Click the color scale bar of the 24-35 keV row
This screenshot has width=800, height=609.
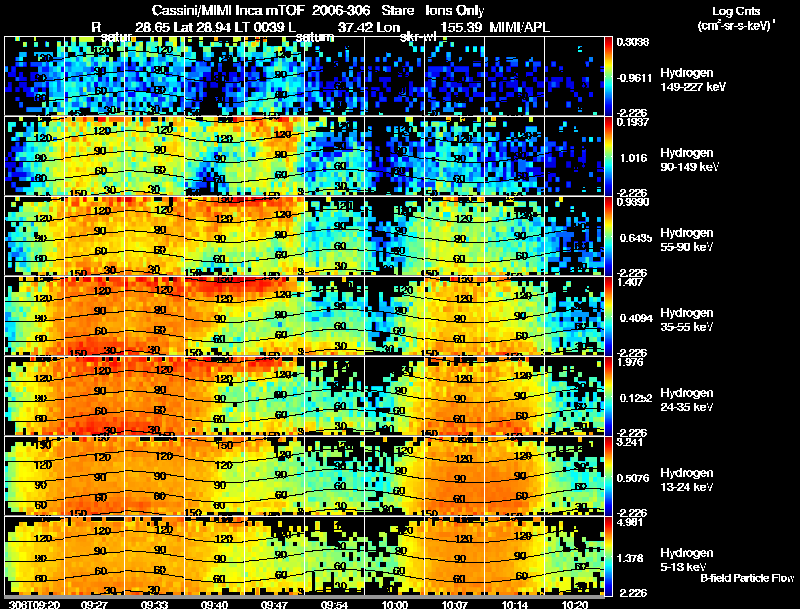tap(608, 396)
